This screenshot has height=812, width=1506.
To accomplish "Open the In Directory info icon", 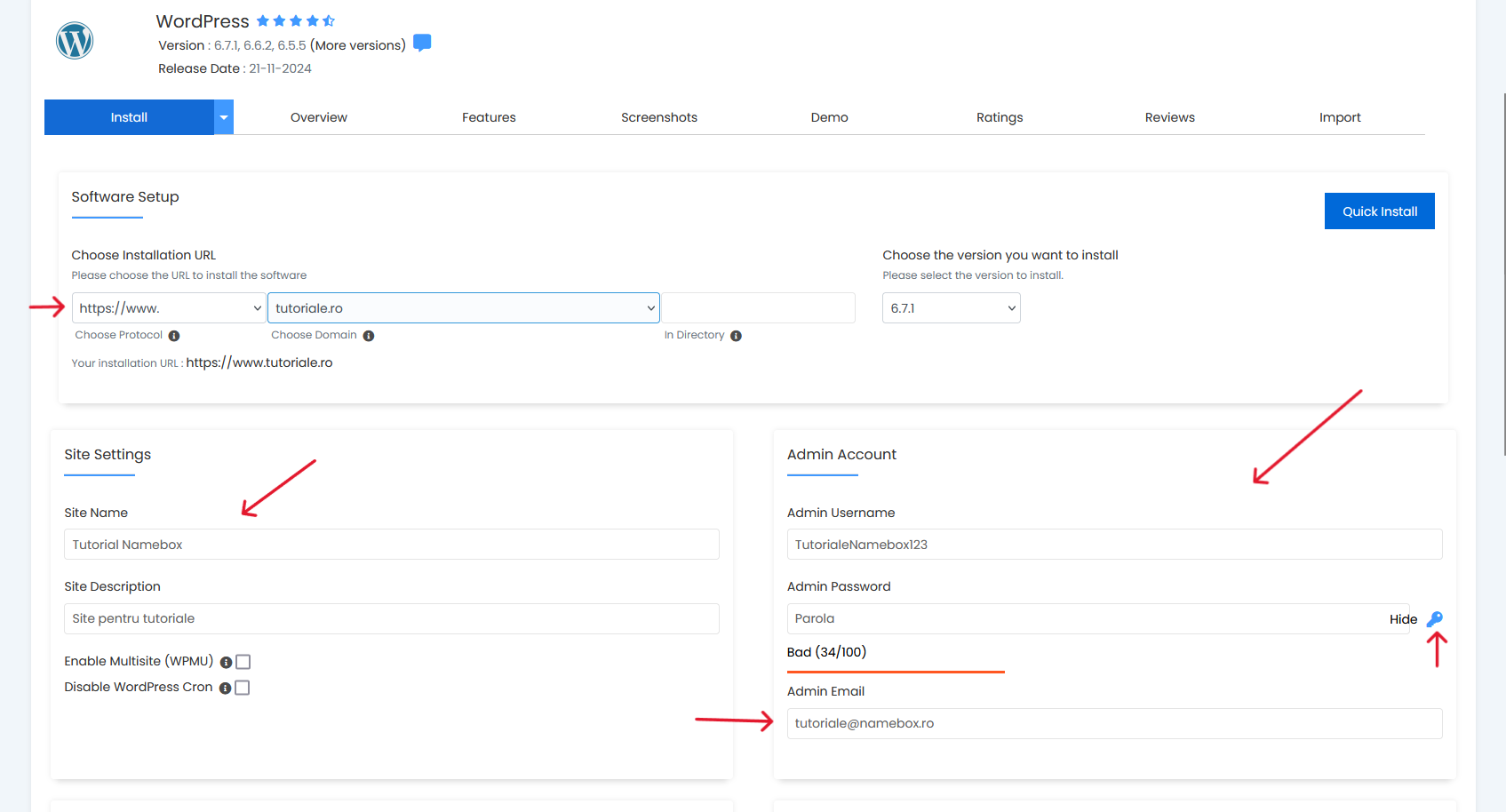I will click(x=736, y=336).
